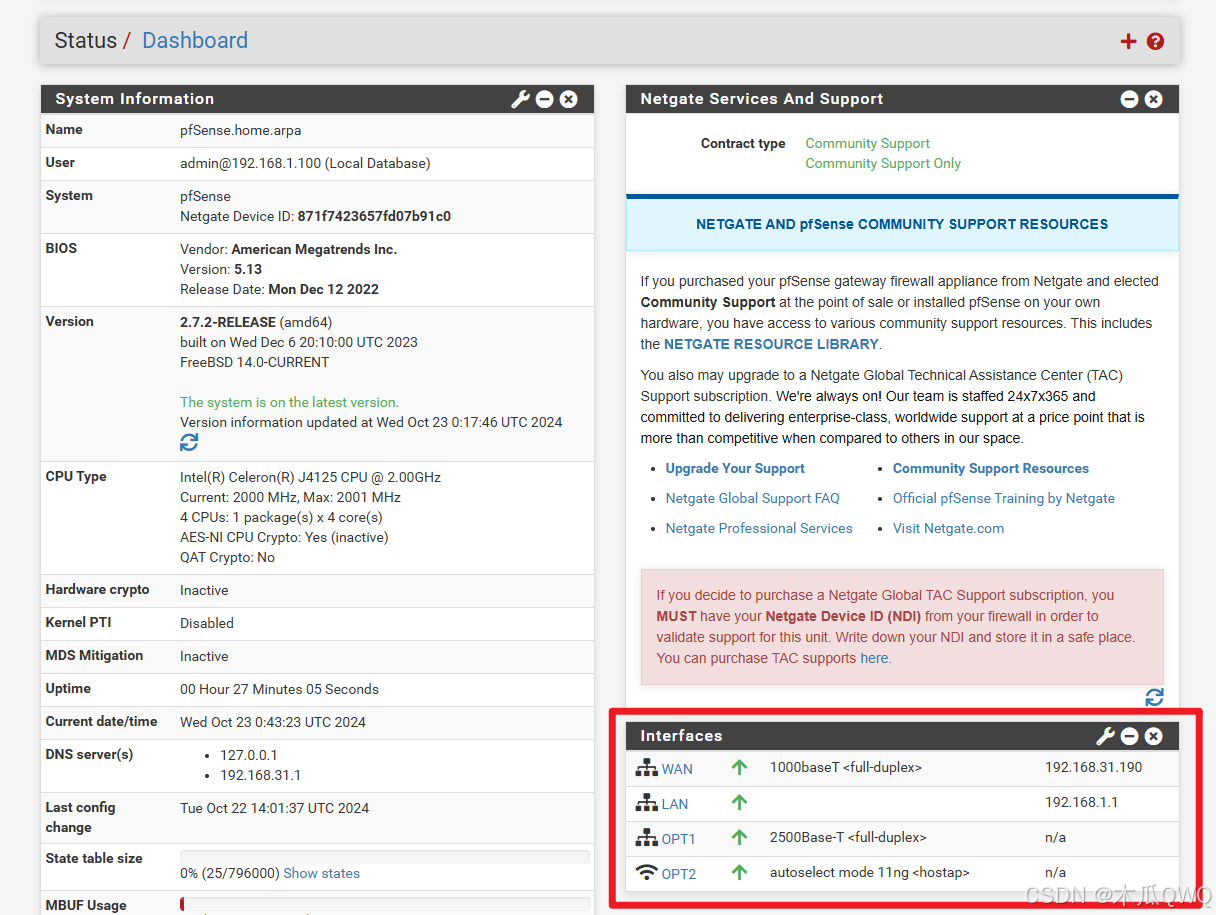Open the Upgrade Your Support link
1216x915 pixels.
(735, 468)
